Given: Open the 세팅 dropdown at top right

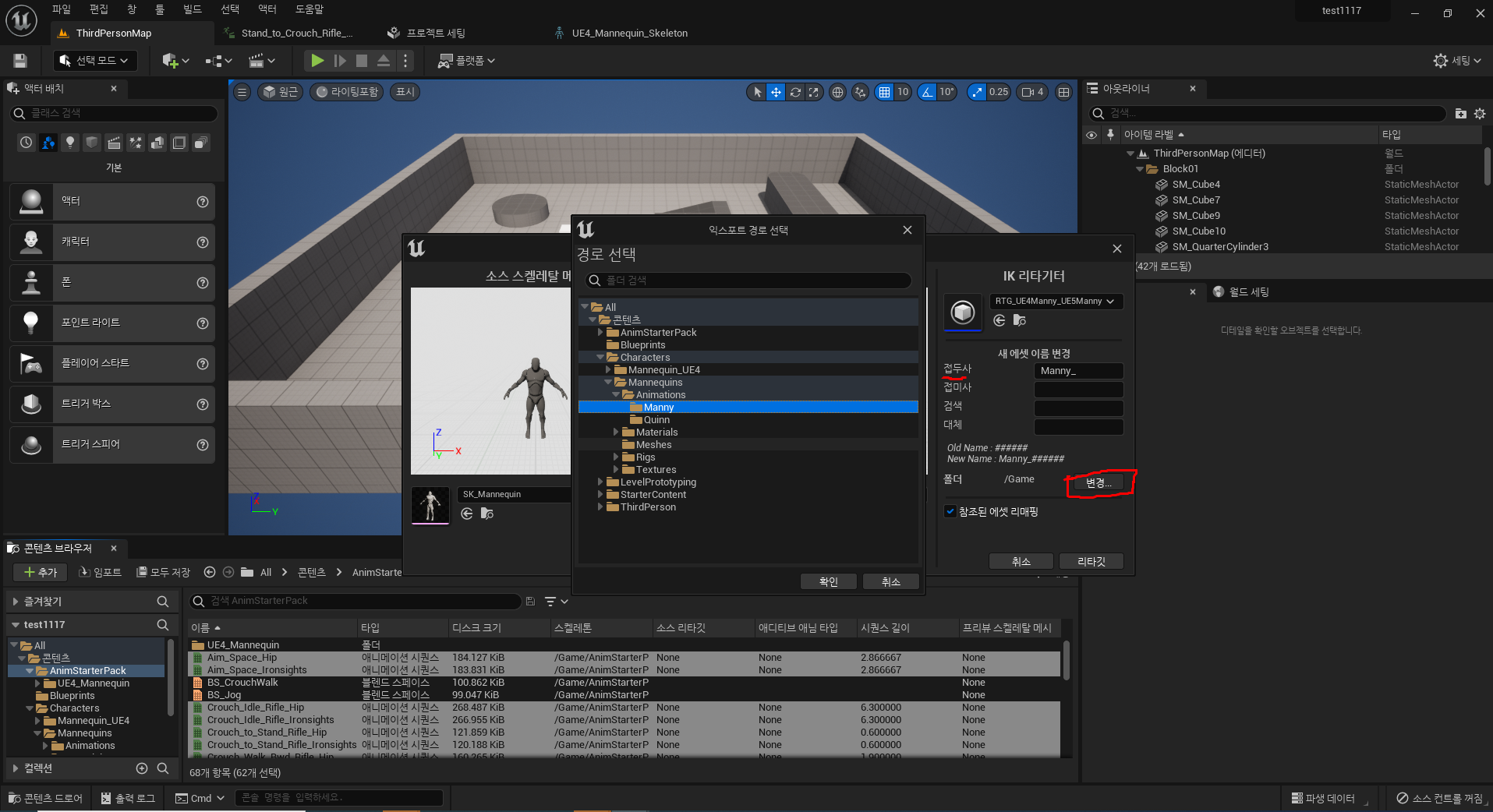Looking at the screenshot, I should (1457, 61).
